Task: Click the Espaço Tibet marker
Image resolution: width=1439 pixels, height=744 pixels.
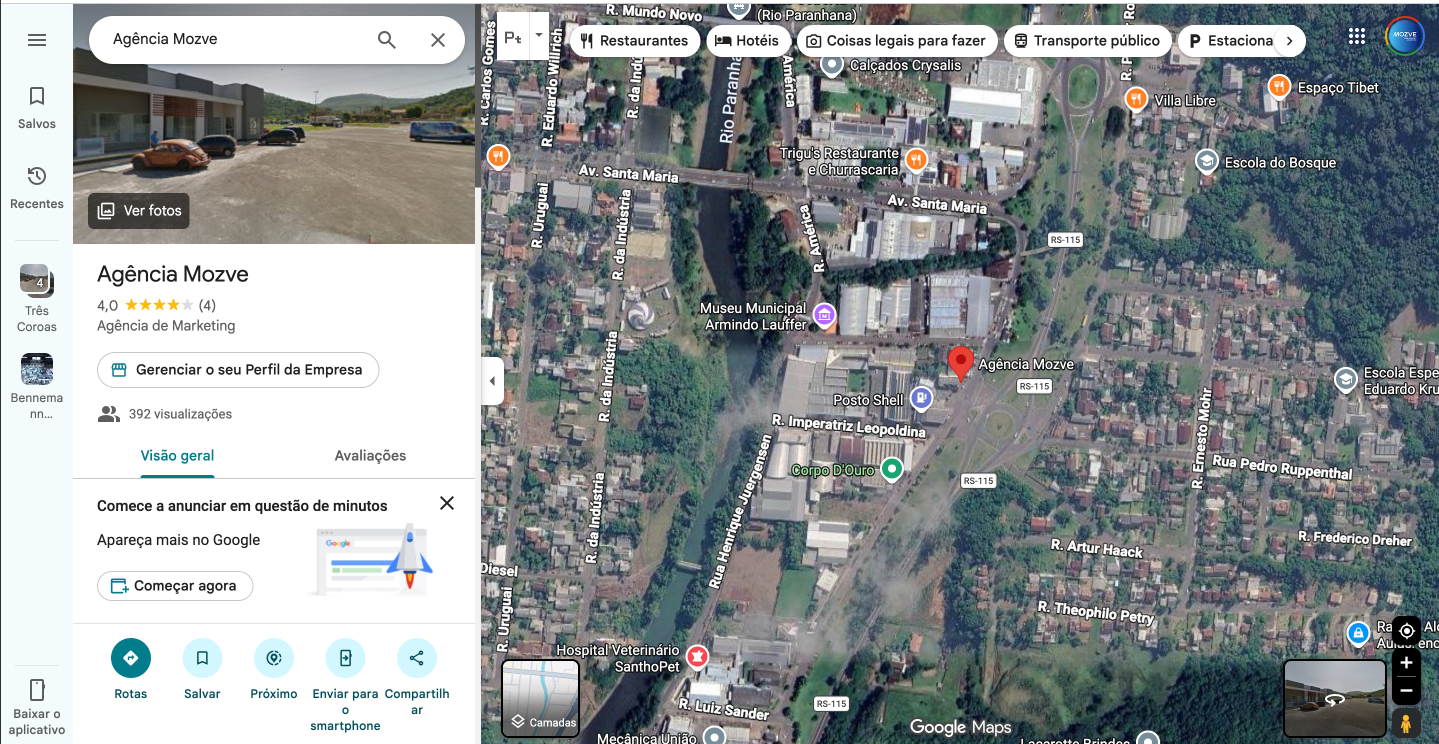Action: coord(1278,87)
